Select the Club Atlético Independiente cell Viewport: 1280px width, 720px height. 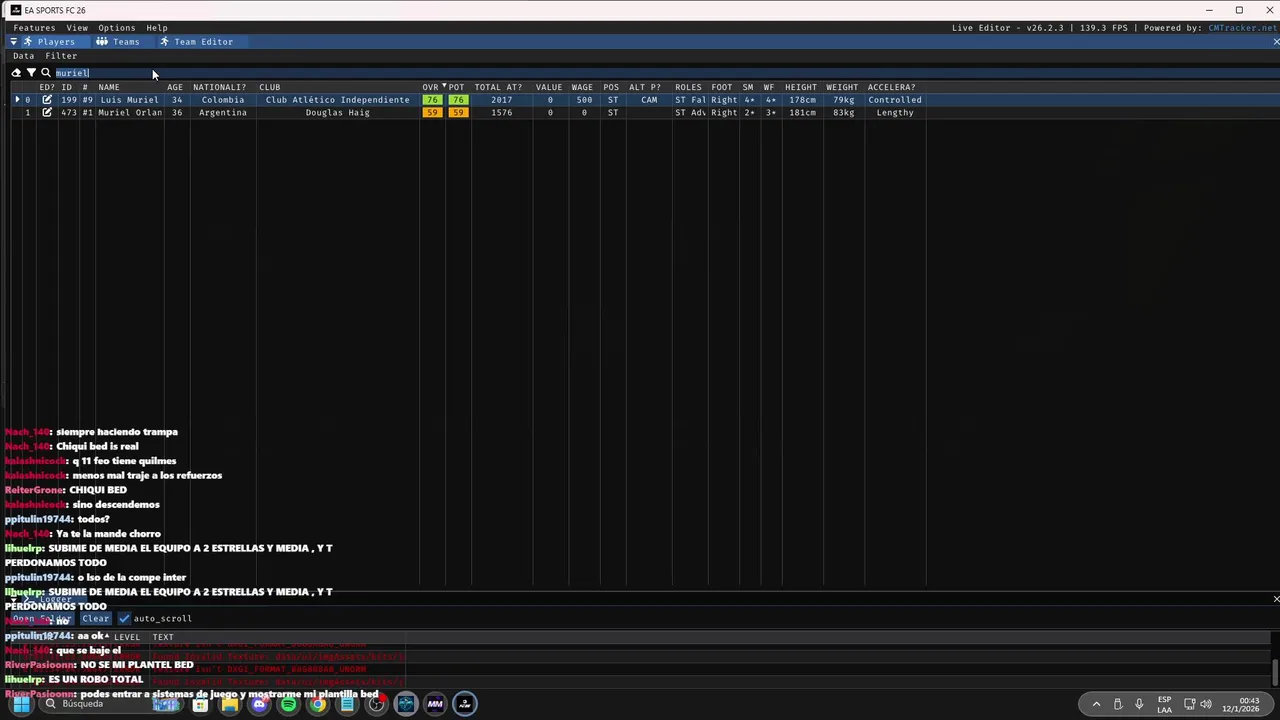(338, 100)
